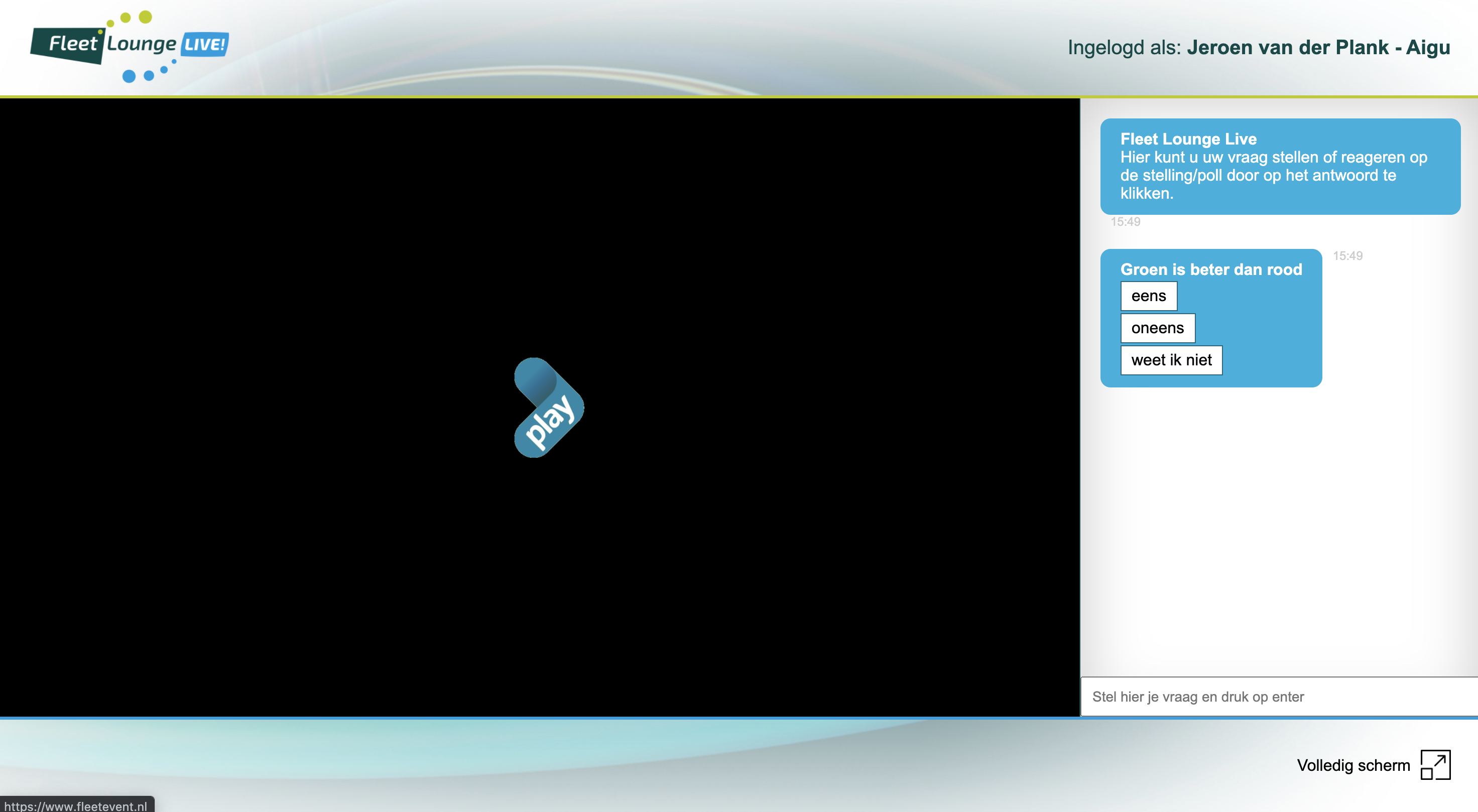Viewport: 1478px width, 812px height.
Task: Click the 'Fleet Lounge Live' message heading
Action: 1188,139
